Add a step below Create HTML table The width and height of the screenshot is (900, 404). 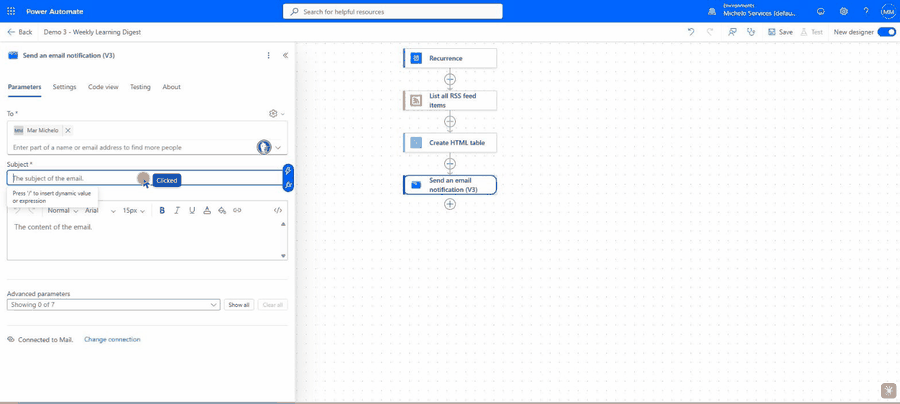coord(450,164)
